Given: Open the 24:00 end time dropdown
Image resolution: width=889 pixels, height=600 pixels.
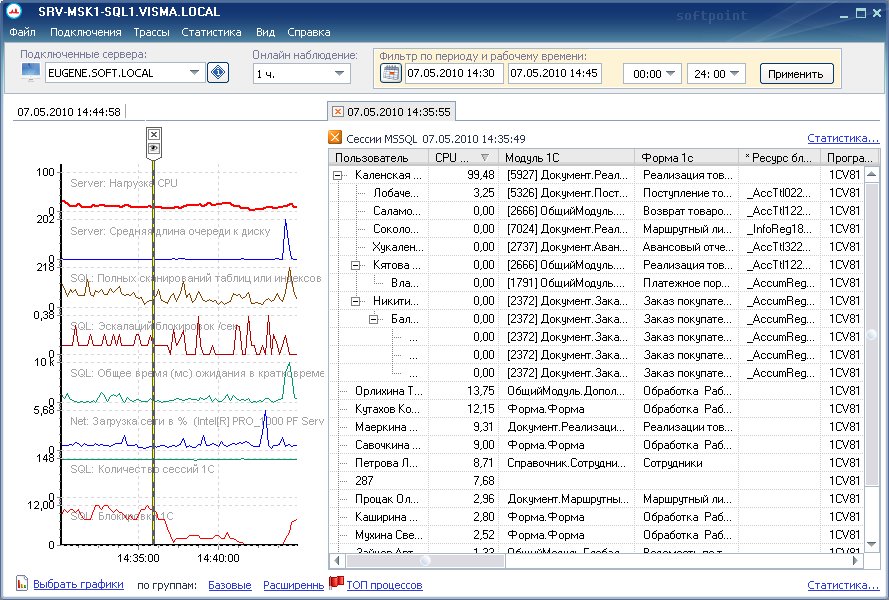Looking at the screenshot, I should (735, 74).
